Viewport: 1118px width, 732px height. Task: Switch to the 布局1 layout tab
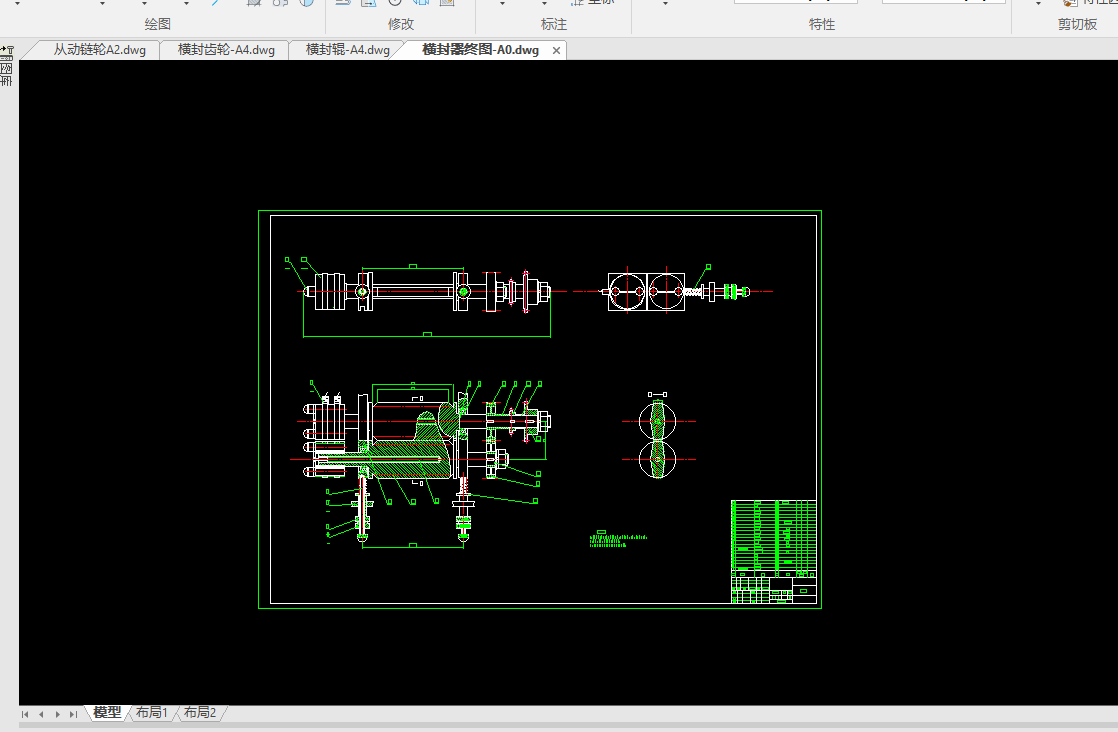(x=151, y=712)
